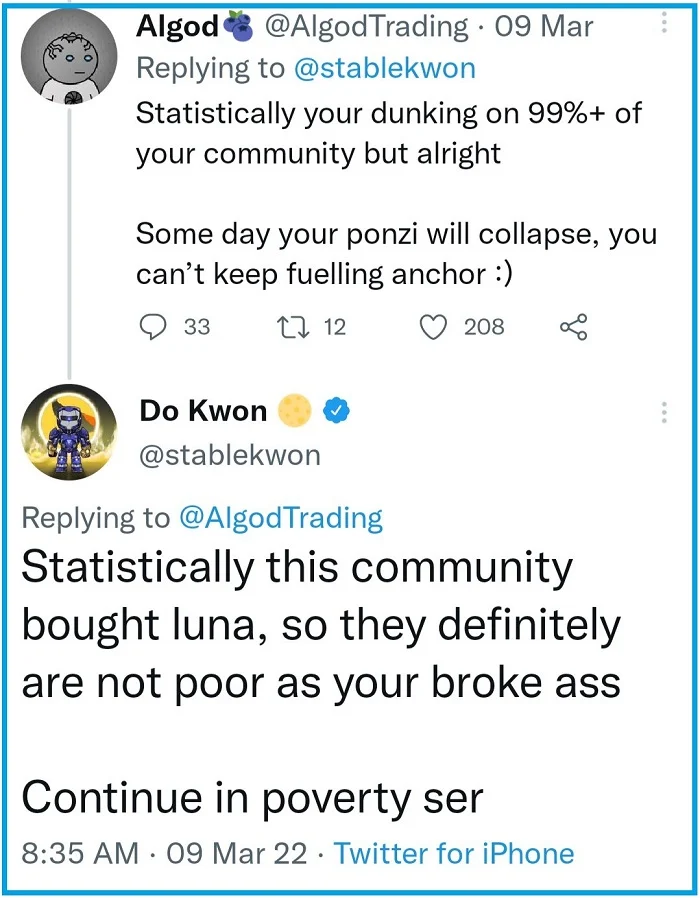Click the blueberry emoji next to Algod
This screenshot has width=700, height=898.
[x=238, y=26]
